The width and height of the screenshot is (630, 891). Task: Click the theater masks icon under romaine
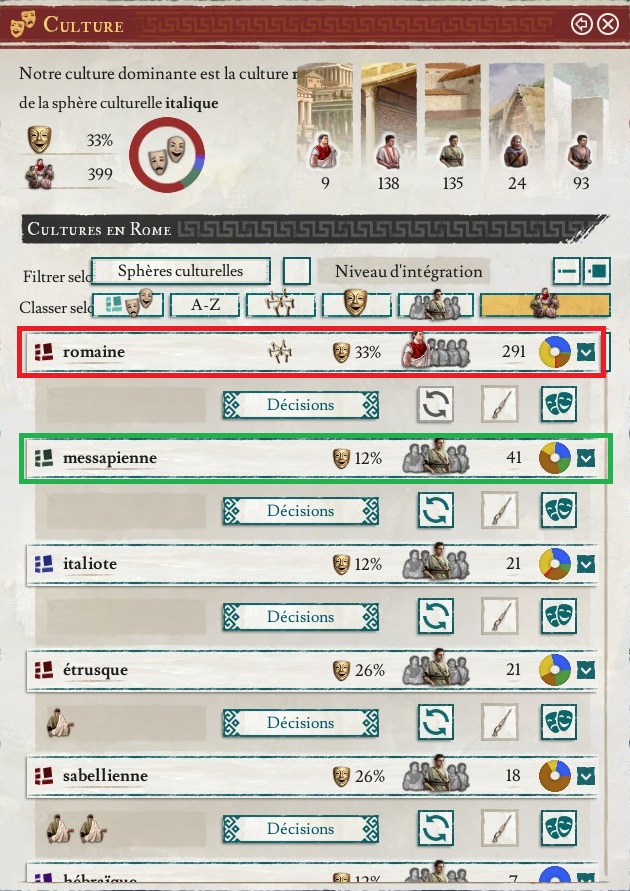[x=559, y=405]
